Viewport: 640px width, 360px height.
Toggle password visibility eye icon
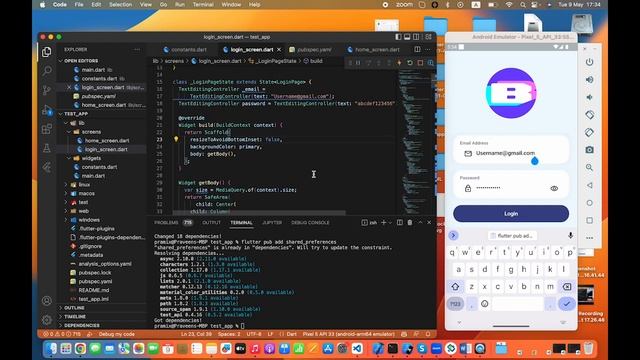(554, 189)
